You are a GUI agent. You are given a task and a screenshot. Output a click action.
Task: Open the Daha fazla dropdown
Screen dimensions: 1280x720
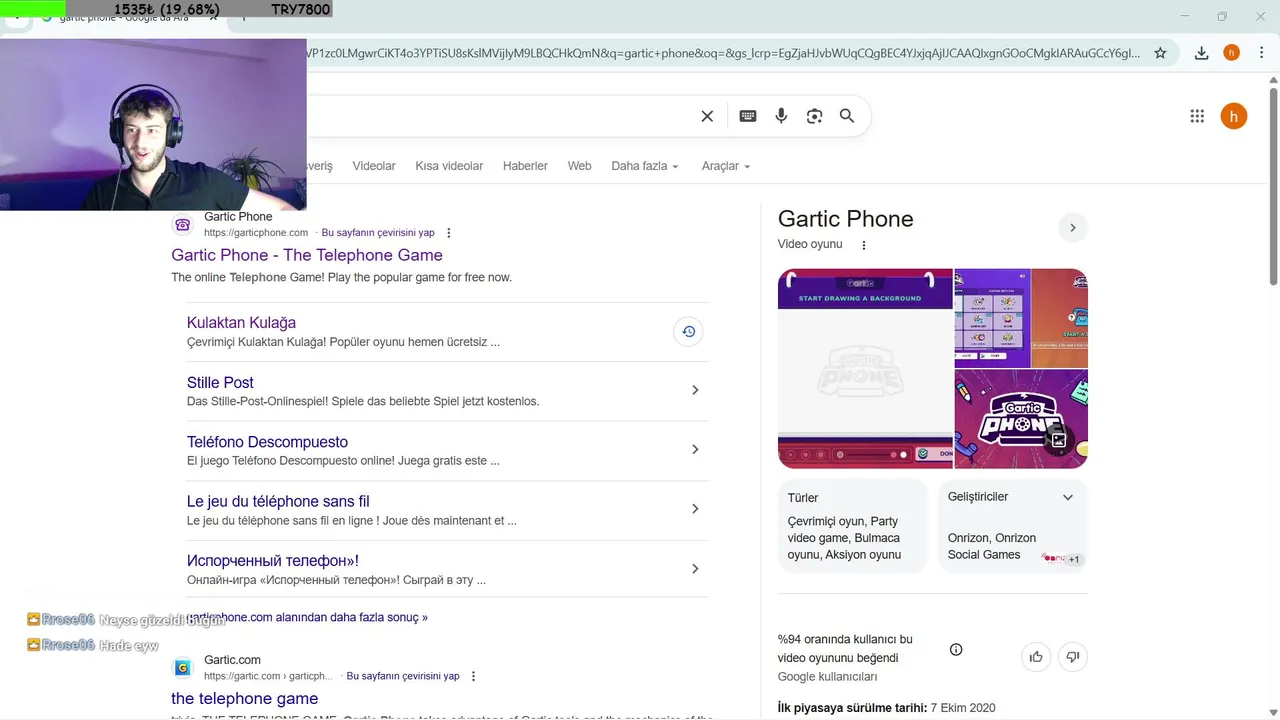point(645,166)
